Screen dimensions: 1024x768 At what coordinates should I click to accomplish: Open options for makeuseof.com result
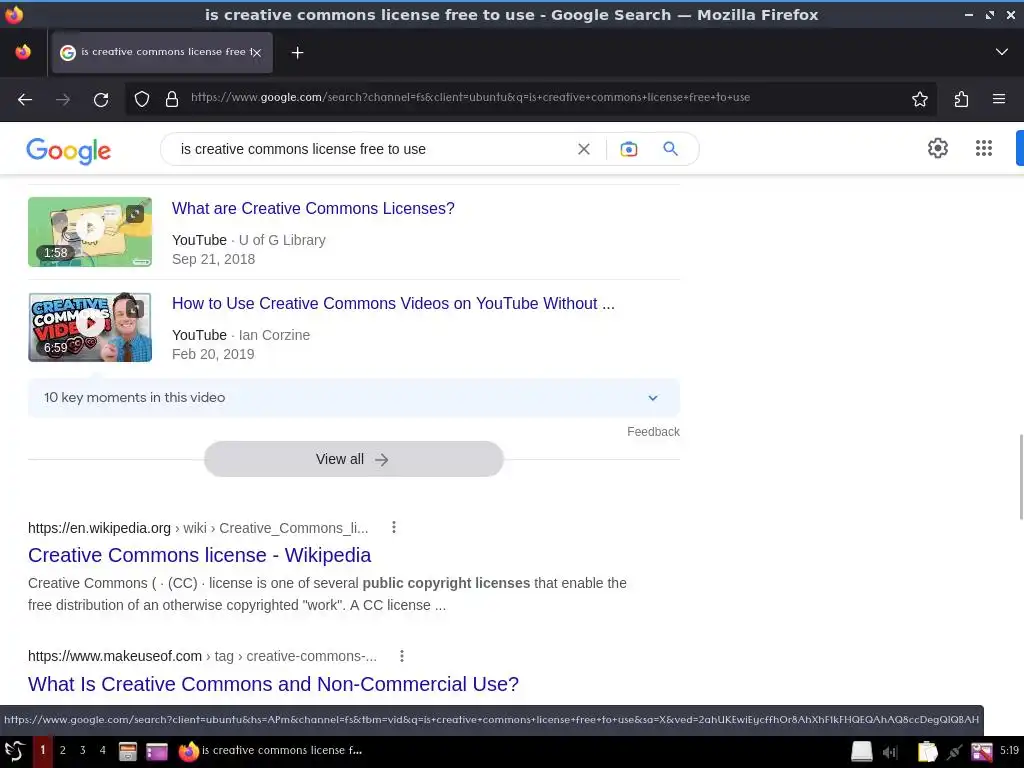pos(402,656)
